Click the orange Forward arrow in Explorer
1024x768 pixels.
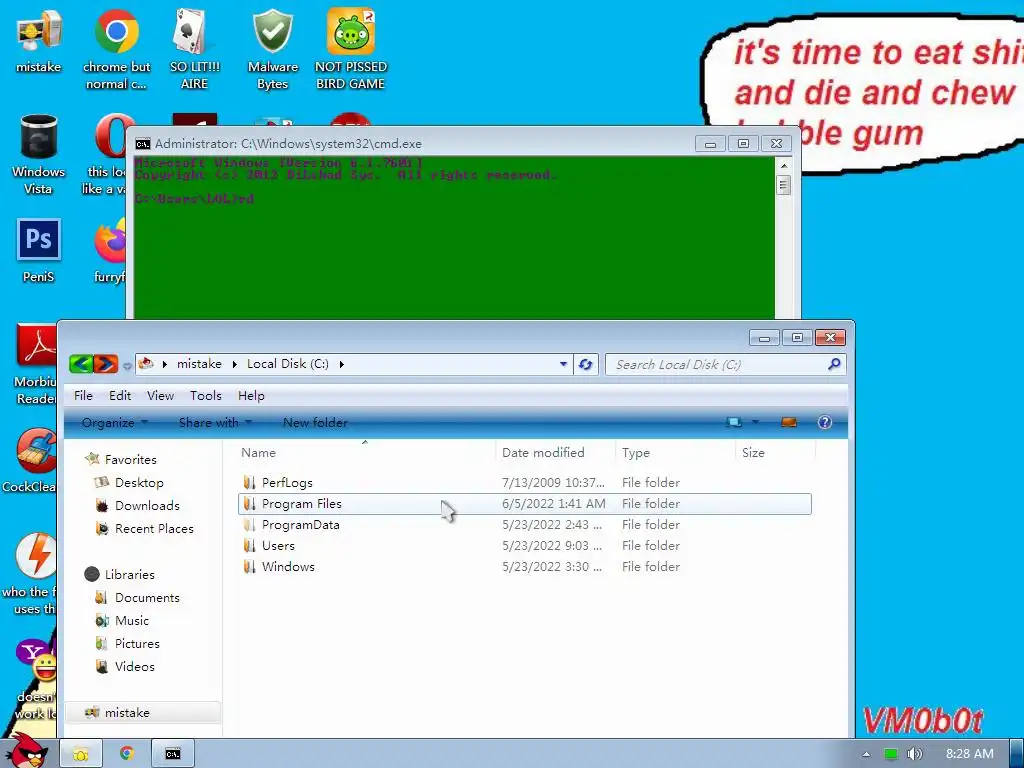pos(106,364)
